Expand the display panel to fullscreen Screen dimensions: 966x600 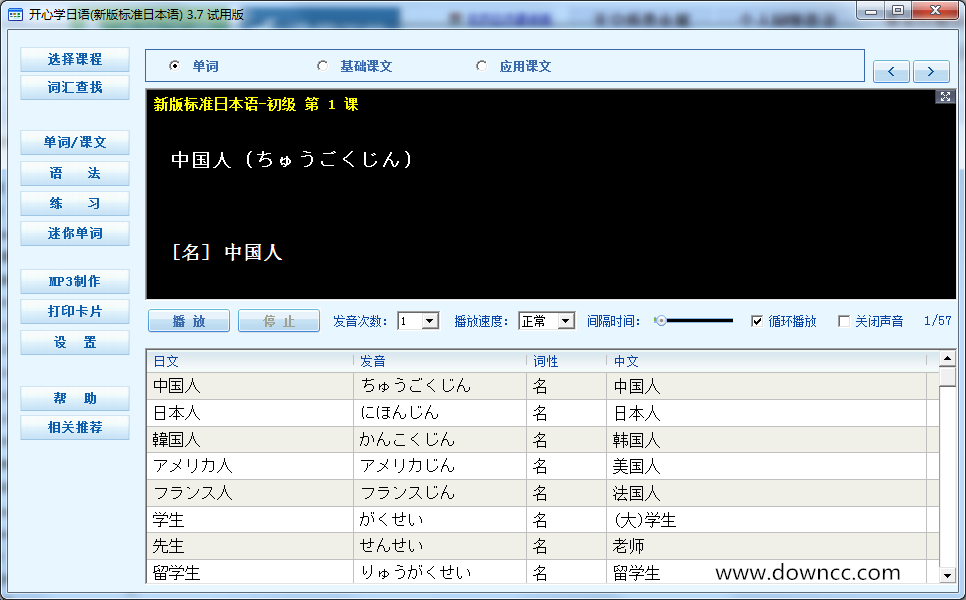pyautogui.click(x=945, y=97)
